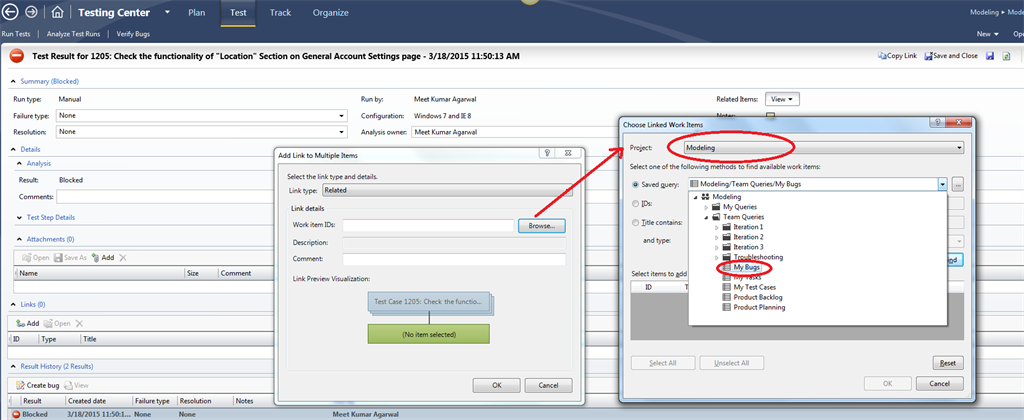Collapse the Attachments (0) section
This screenshot has width=1024, height=420.
(x=20, y=239)
